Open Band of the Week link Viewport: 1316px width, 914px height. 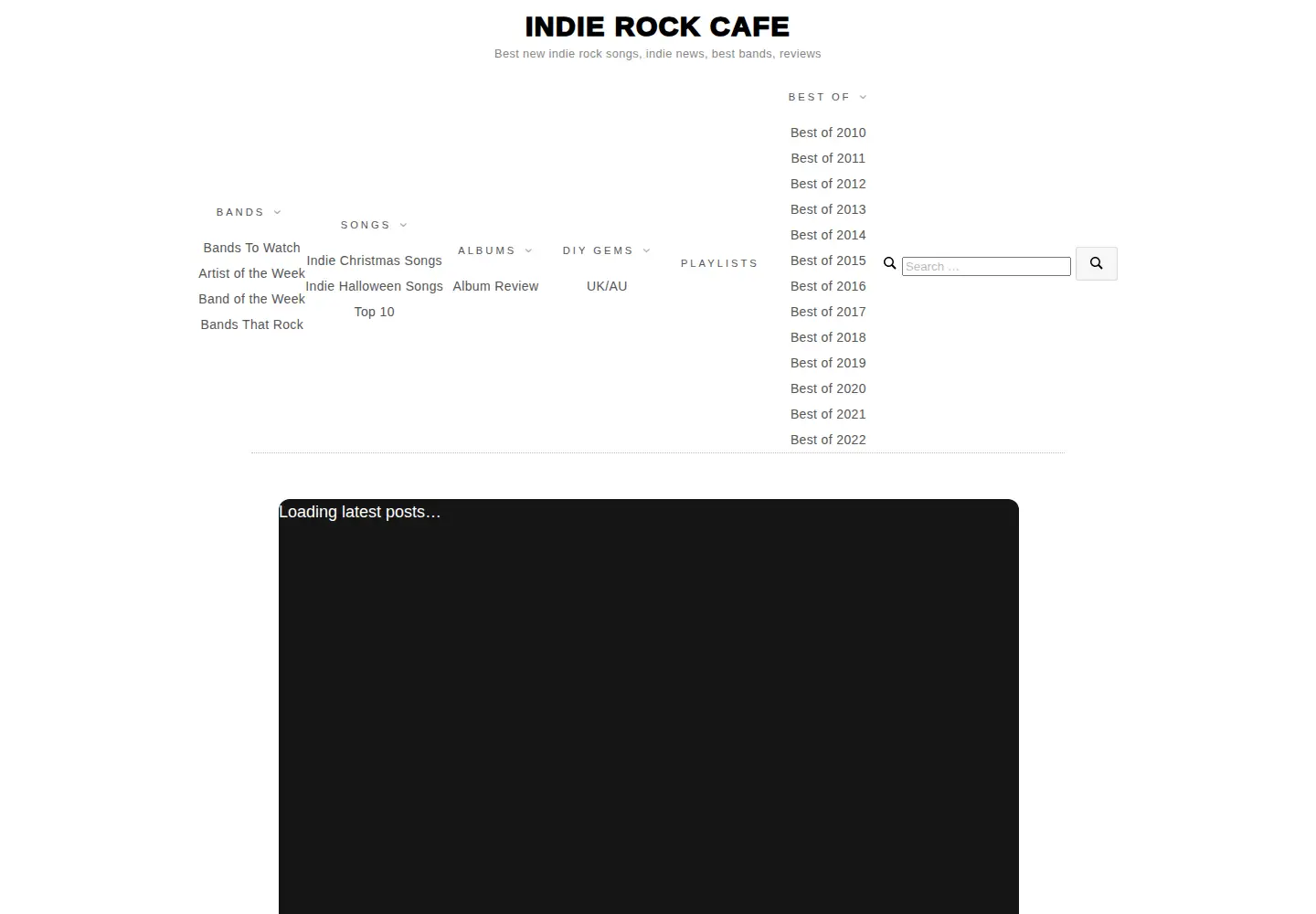point(251,299)
